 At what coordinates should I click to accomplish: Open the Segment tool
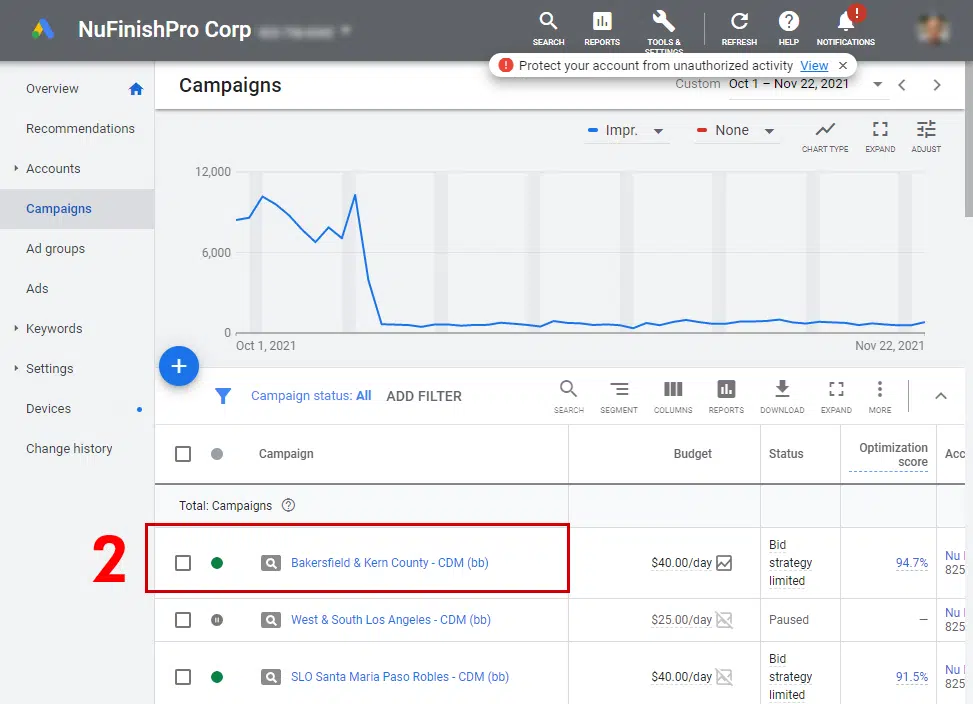(619, 397)
